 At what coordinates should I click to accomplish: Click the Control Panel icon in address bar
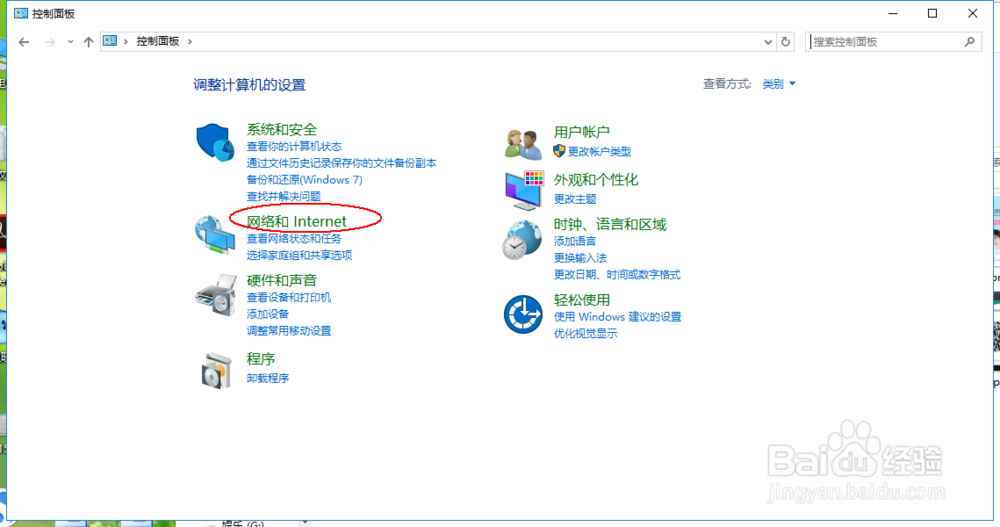point(110,41)
